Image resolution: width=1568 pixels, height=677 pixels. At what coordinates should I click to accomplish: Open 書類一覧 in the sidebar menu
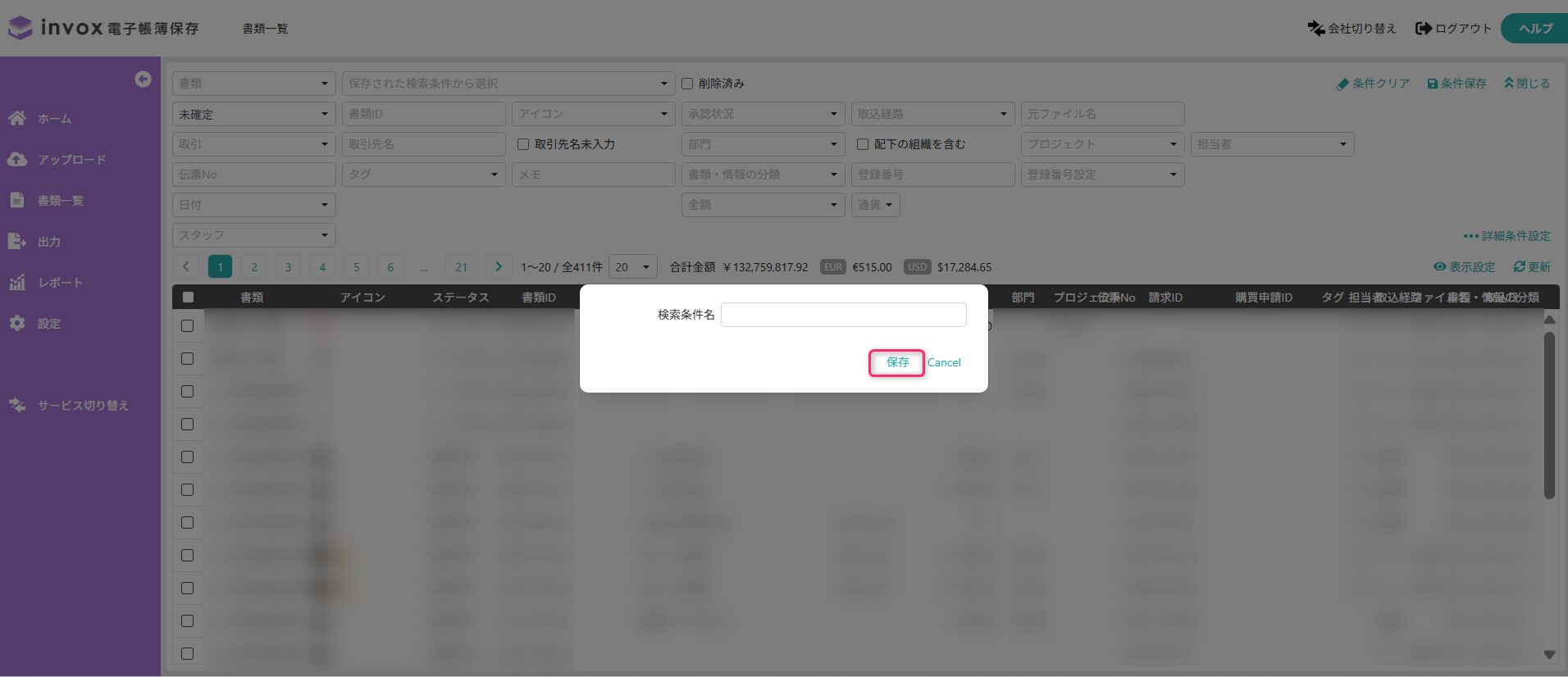61,200
